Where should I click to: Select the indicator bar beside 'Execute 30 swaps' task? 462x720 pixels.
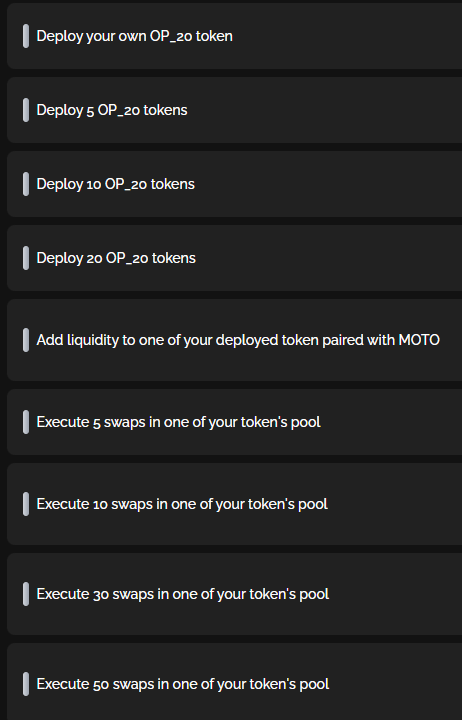pos(26,594)
